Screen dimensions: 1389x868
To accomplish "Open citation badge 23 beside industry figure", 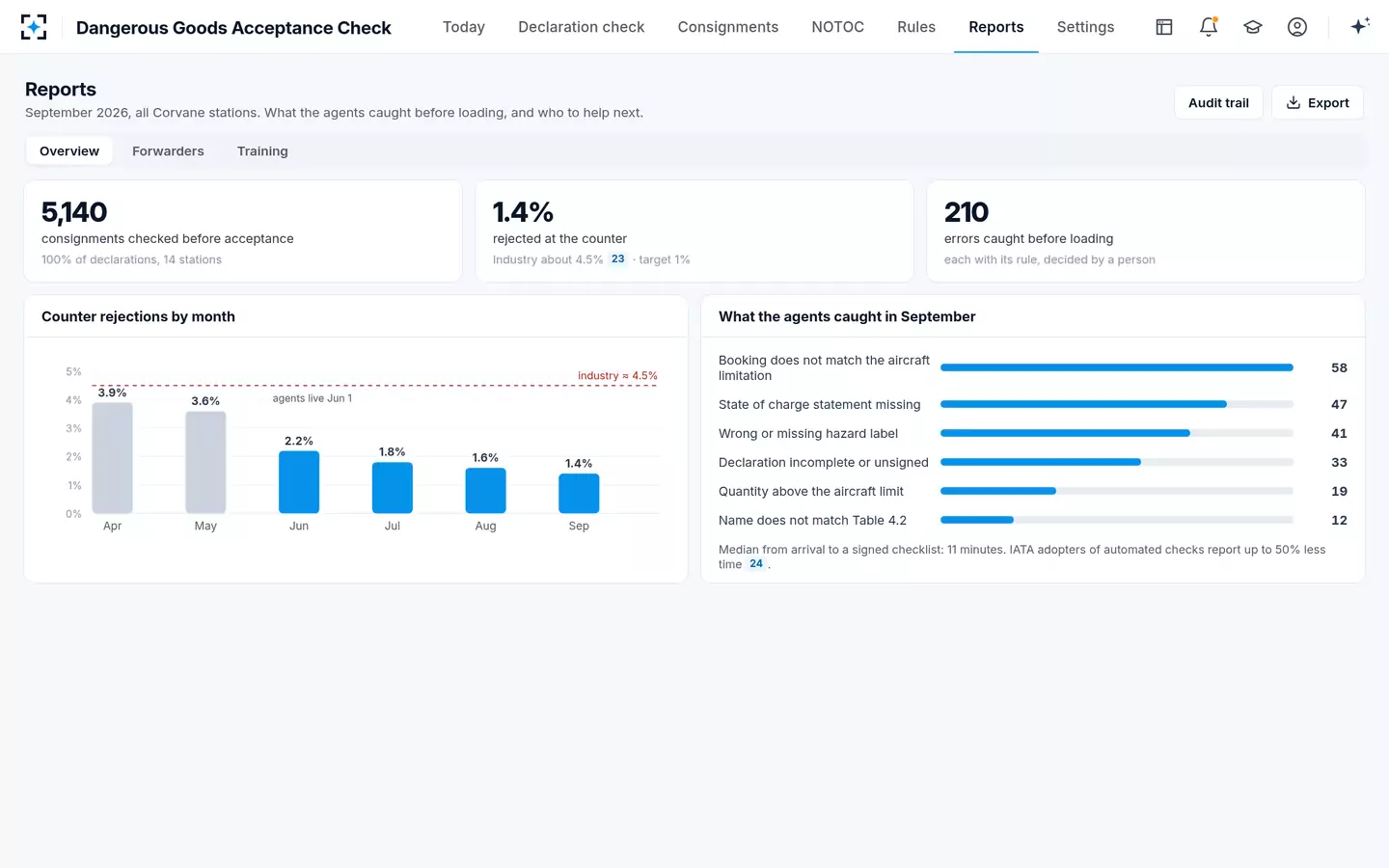I will pyautogui.click(x=618, y=259).
